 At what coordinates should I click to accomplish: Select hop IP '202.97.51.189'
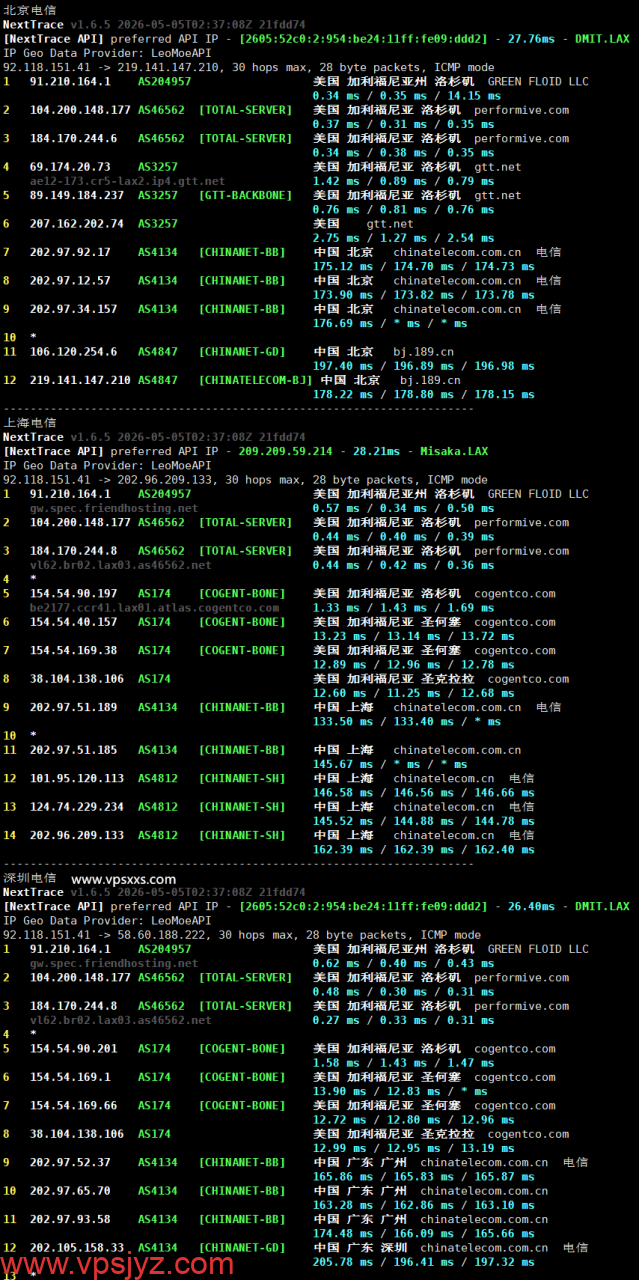tap(73, 707)
